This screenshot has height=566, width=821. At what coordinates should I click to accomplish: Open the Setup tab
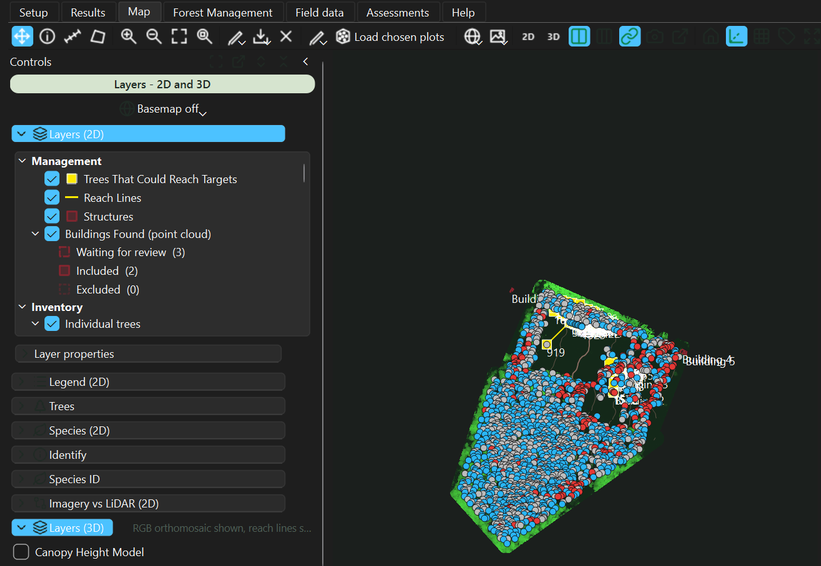click(34, 12)
